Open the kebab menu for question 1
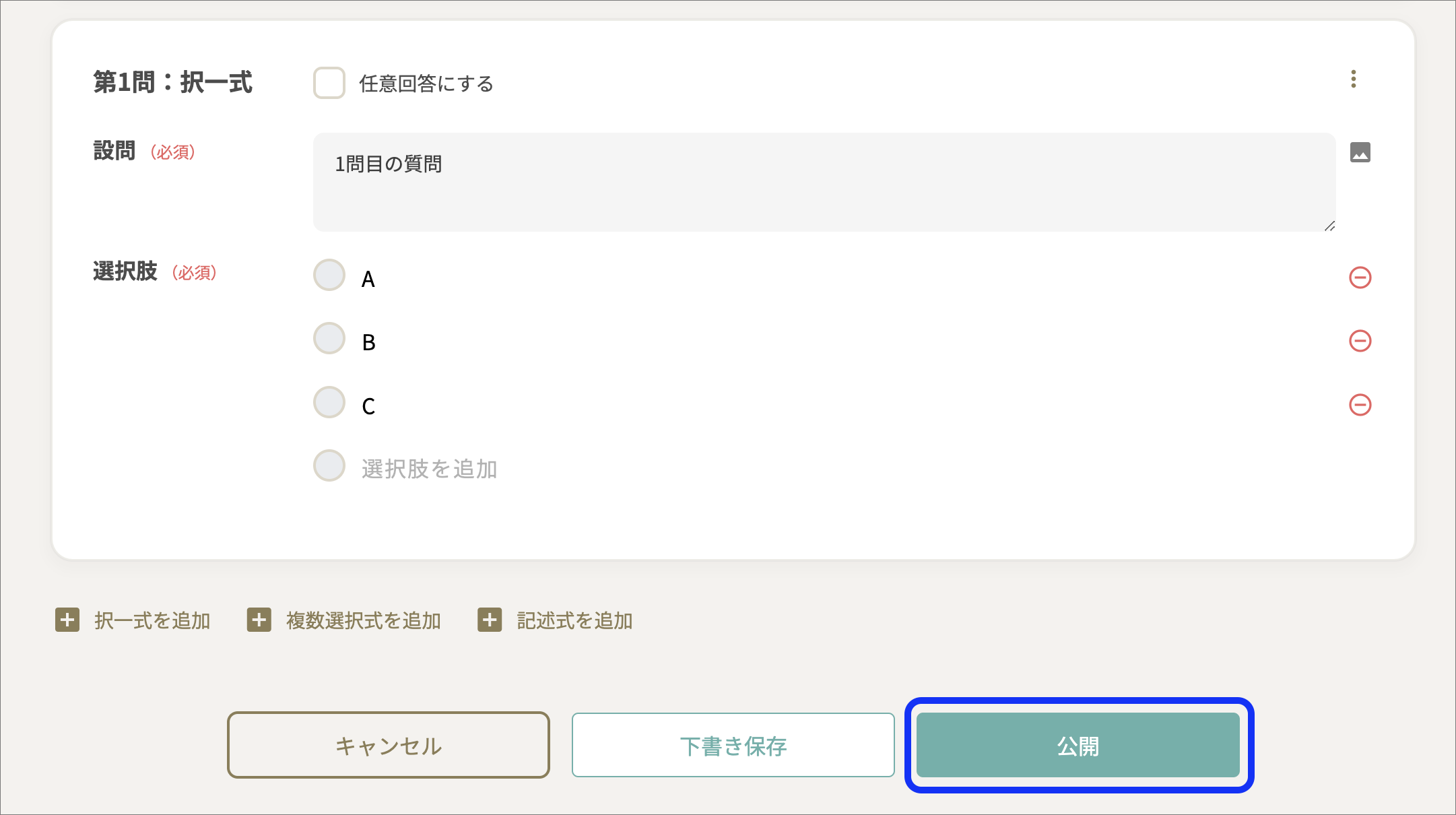 pos(1354,80)
